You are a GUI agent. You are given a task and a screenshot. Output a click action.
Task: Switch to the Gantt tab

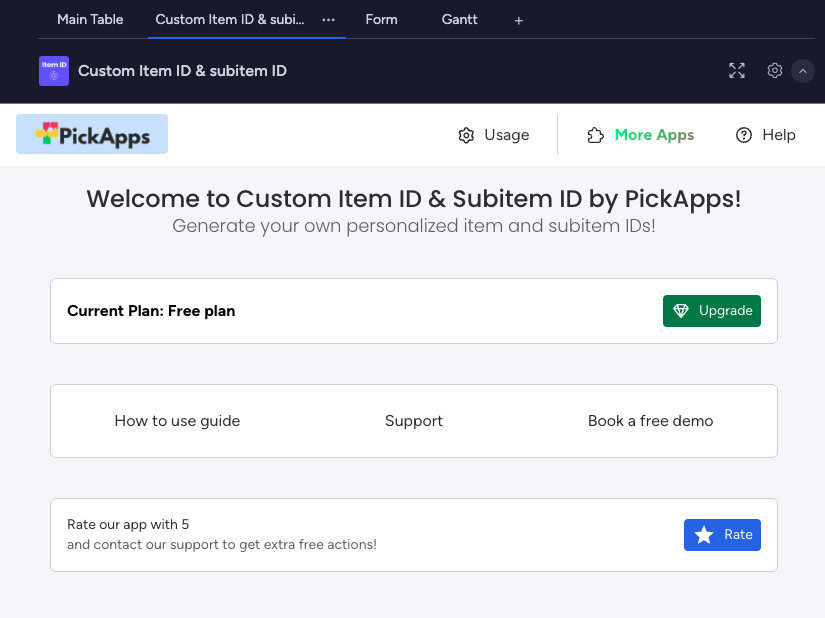click(x=459, y=19)
